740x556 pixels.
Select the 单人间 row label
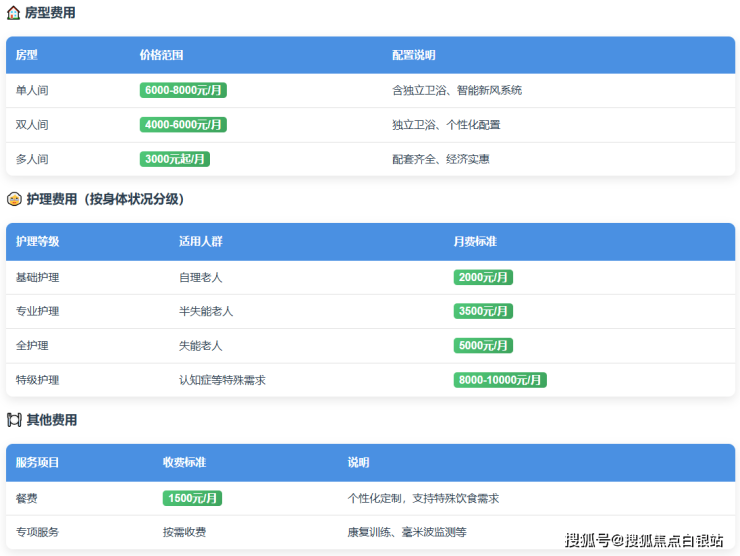coord(32,90)
